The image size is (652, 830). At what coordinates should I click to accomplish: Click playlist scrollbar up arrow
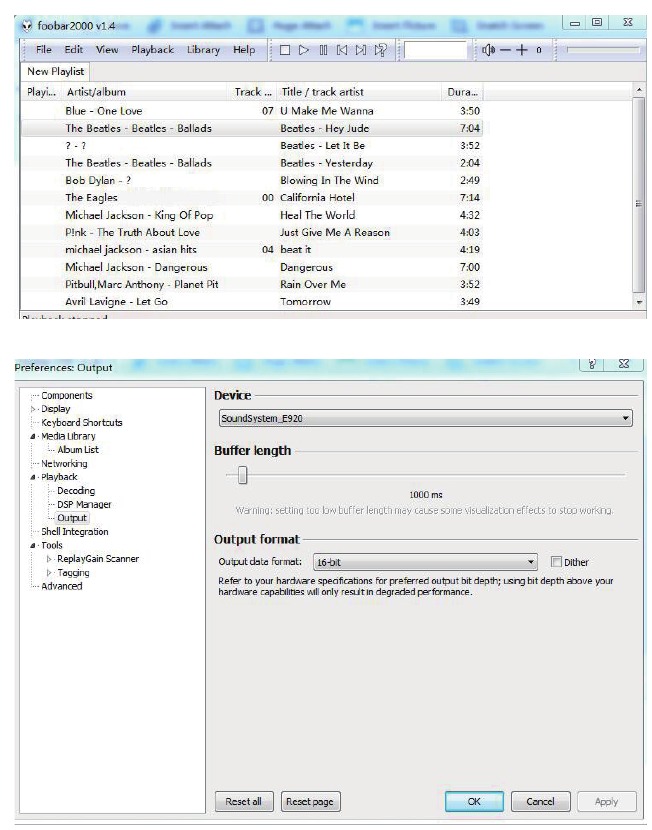[x=639, y=90]
